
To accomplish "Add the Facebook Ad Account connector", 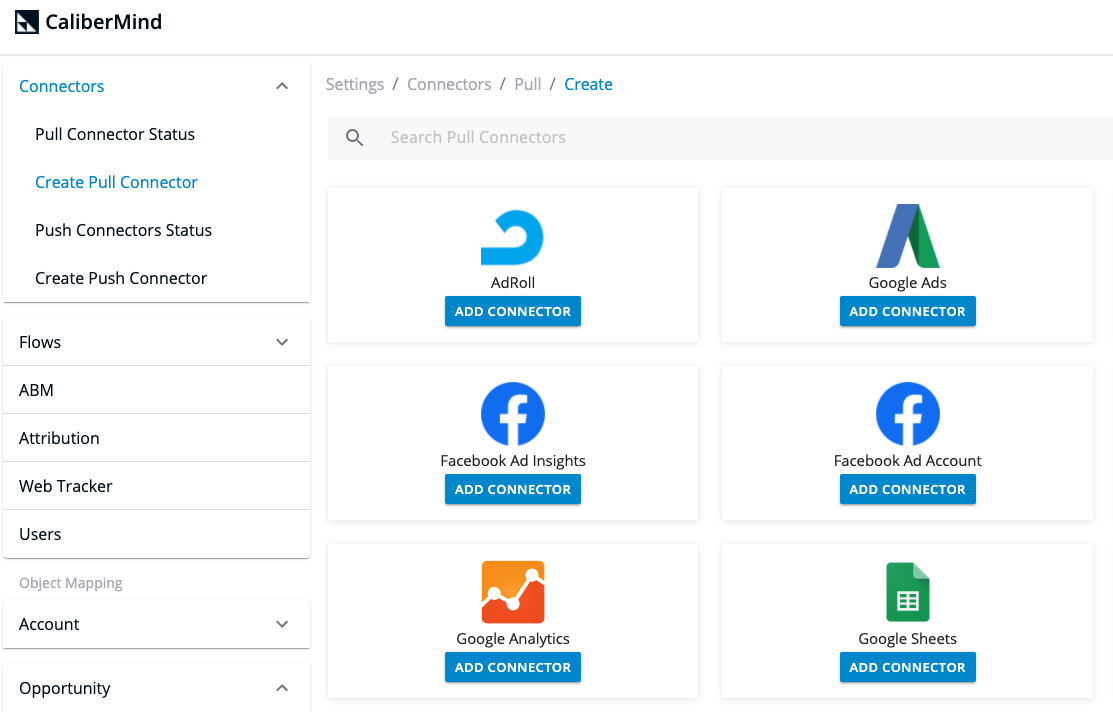I will click(907, 489).
